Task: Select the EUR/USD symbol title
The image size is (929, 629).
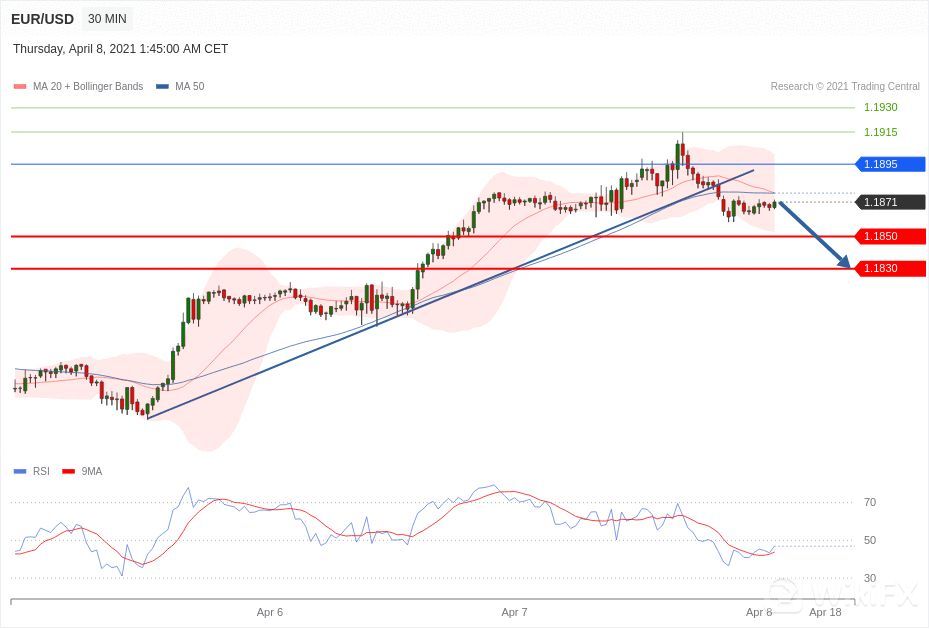Action: (42, 19)
